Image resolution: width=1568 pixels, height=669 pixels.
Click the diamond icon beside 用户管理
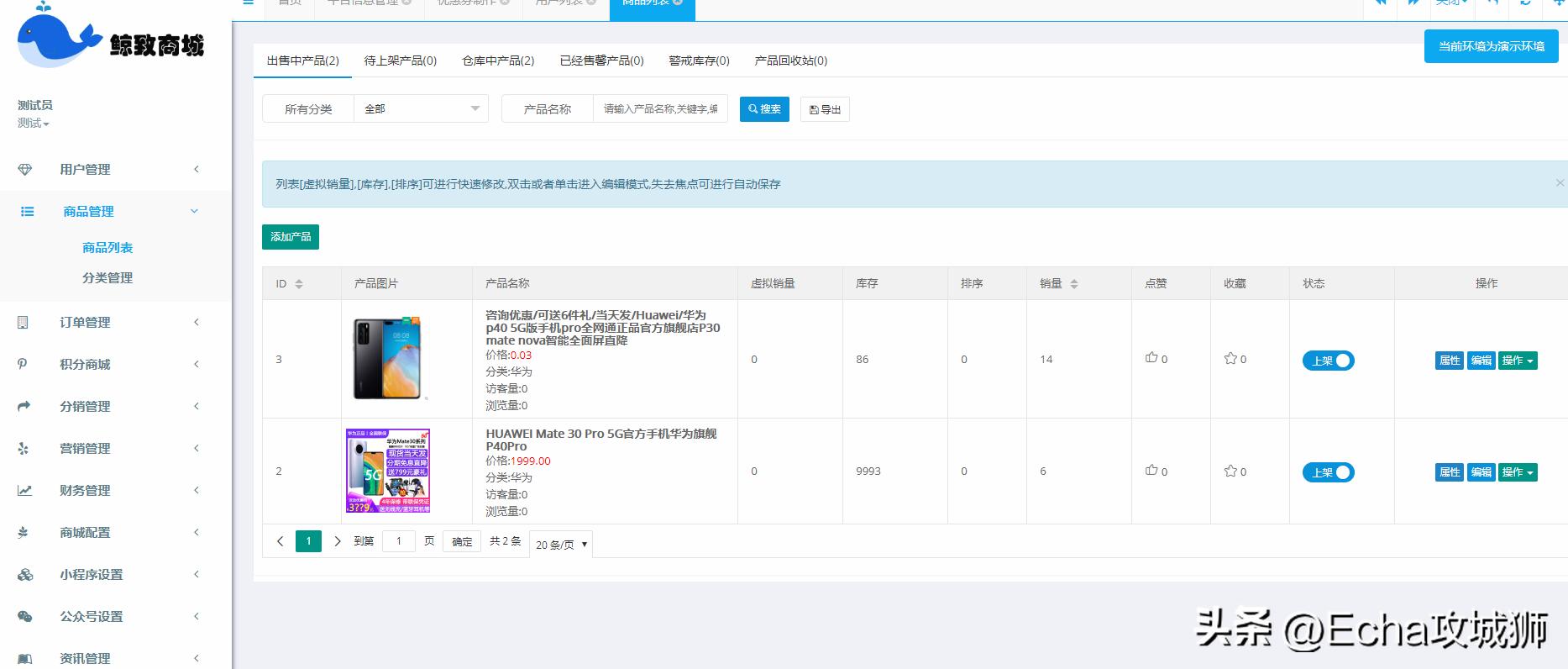25,169
